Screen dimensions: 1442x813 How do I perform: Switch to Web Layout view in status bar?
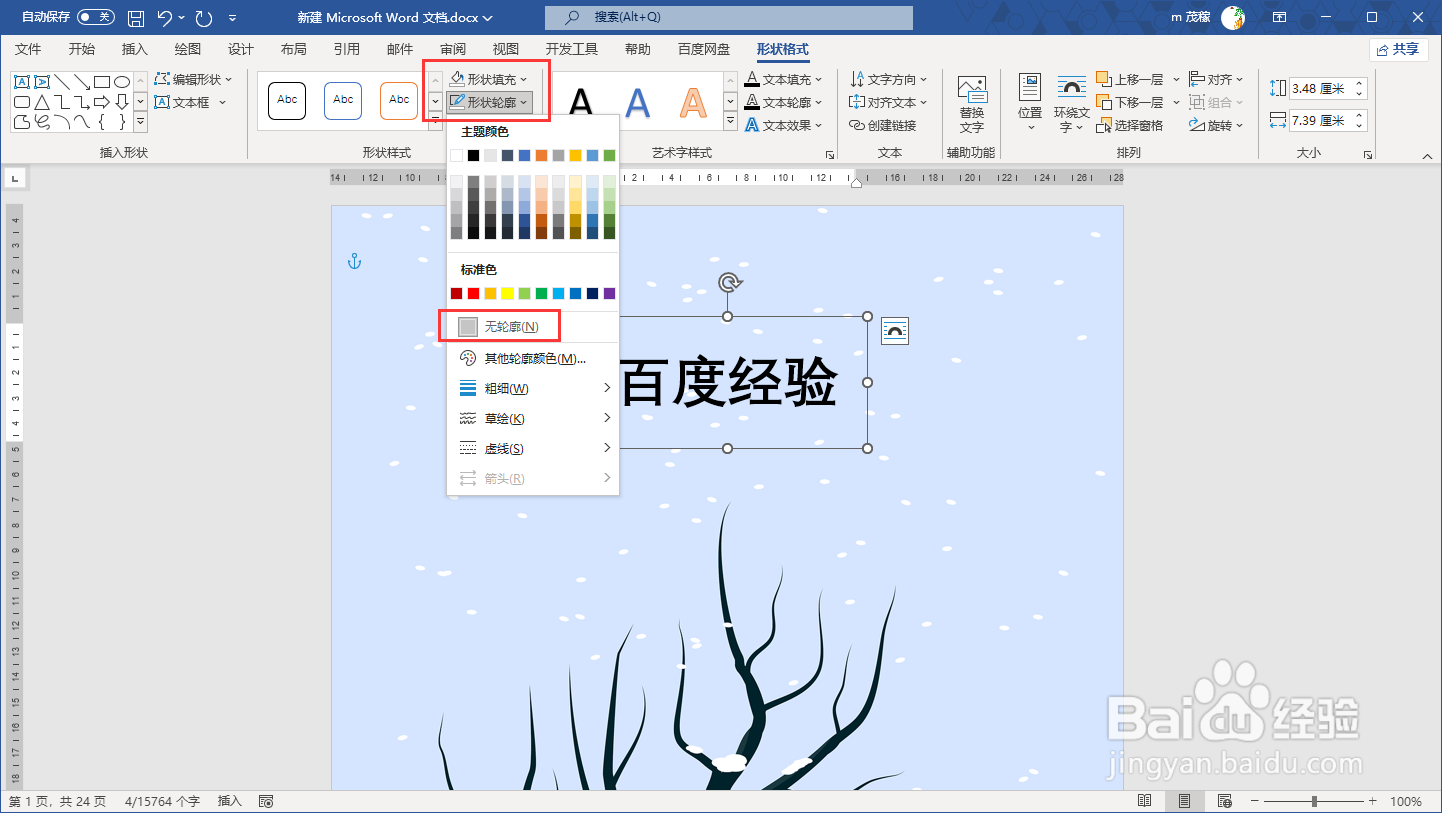point(1223,801)
